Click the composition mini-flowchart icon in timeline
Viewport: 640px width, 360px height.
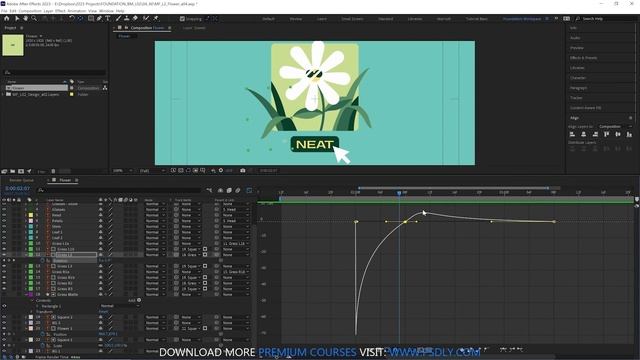[x=209, y=190]
